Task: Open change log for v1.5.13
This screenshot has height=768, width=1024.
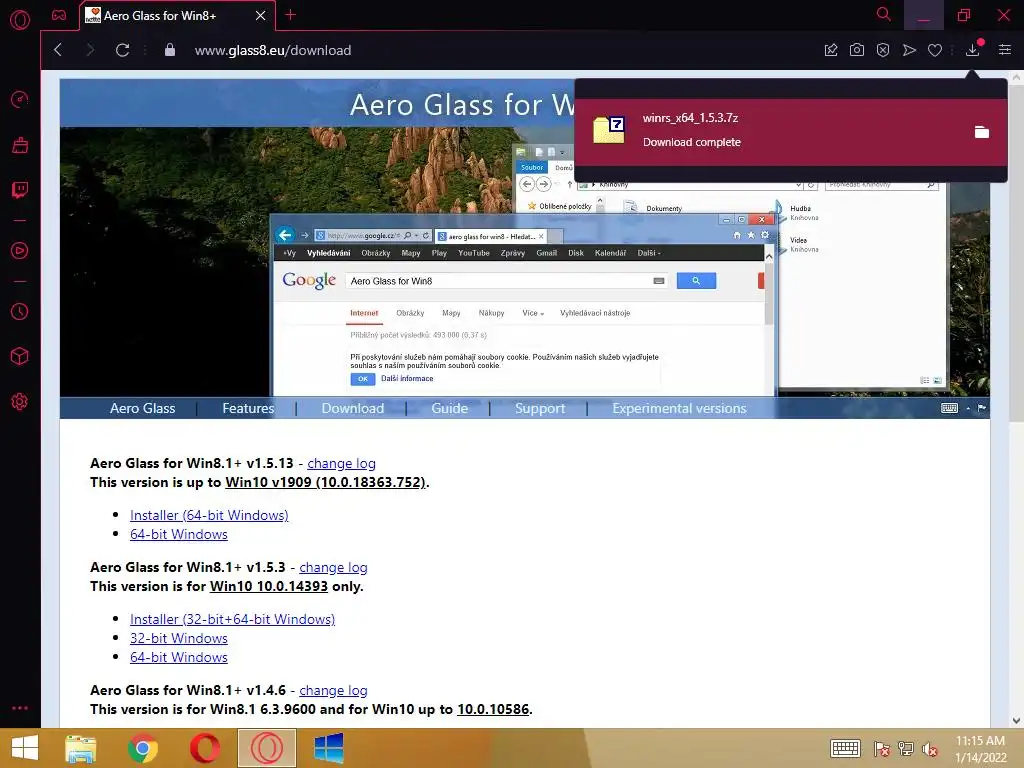Action: point(341,463)
